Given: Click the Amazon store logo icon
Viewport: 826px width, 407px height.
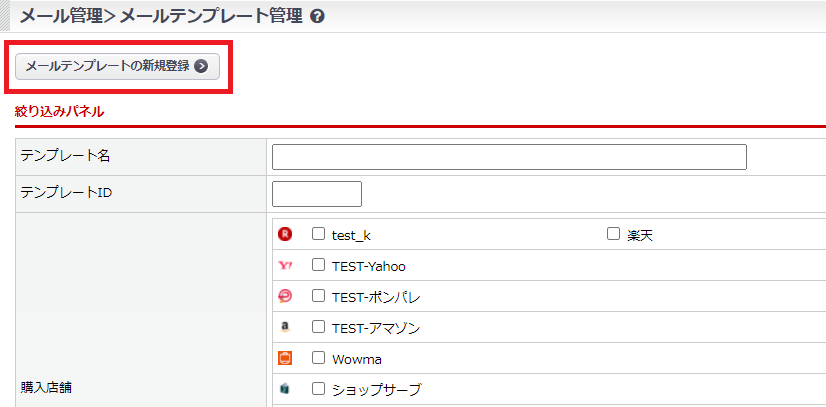Looking at the screenshot, I should (285, 327).
